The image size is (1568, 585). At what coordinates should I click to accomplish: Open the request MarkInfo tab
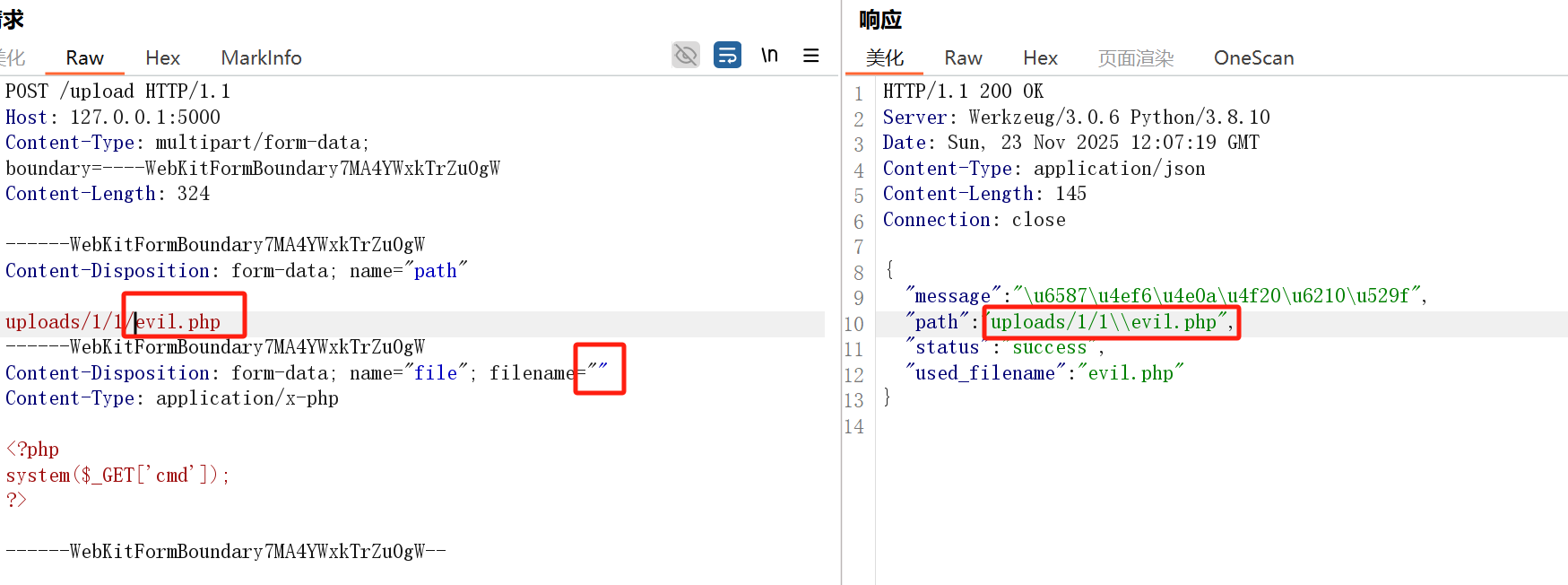point(262,58)
